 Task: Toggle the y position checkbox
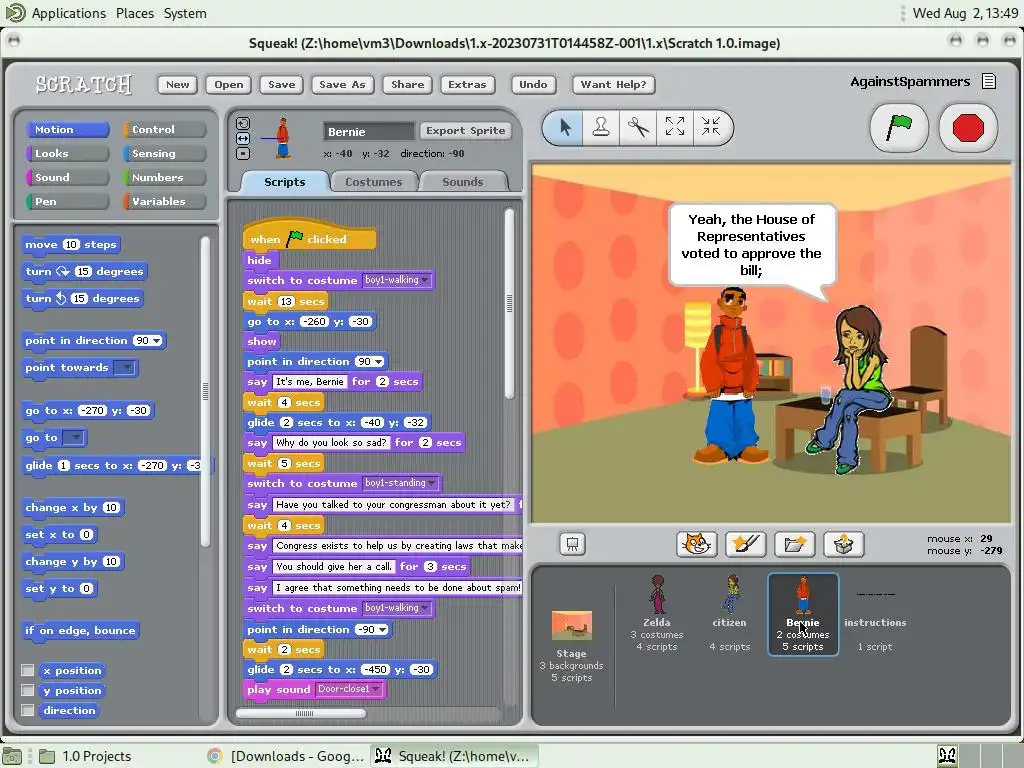click(x=27, y=690)
